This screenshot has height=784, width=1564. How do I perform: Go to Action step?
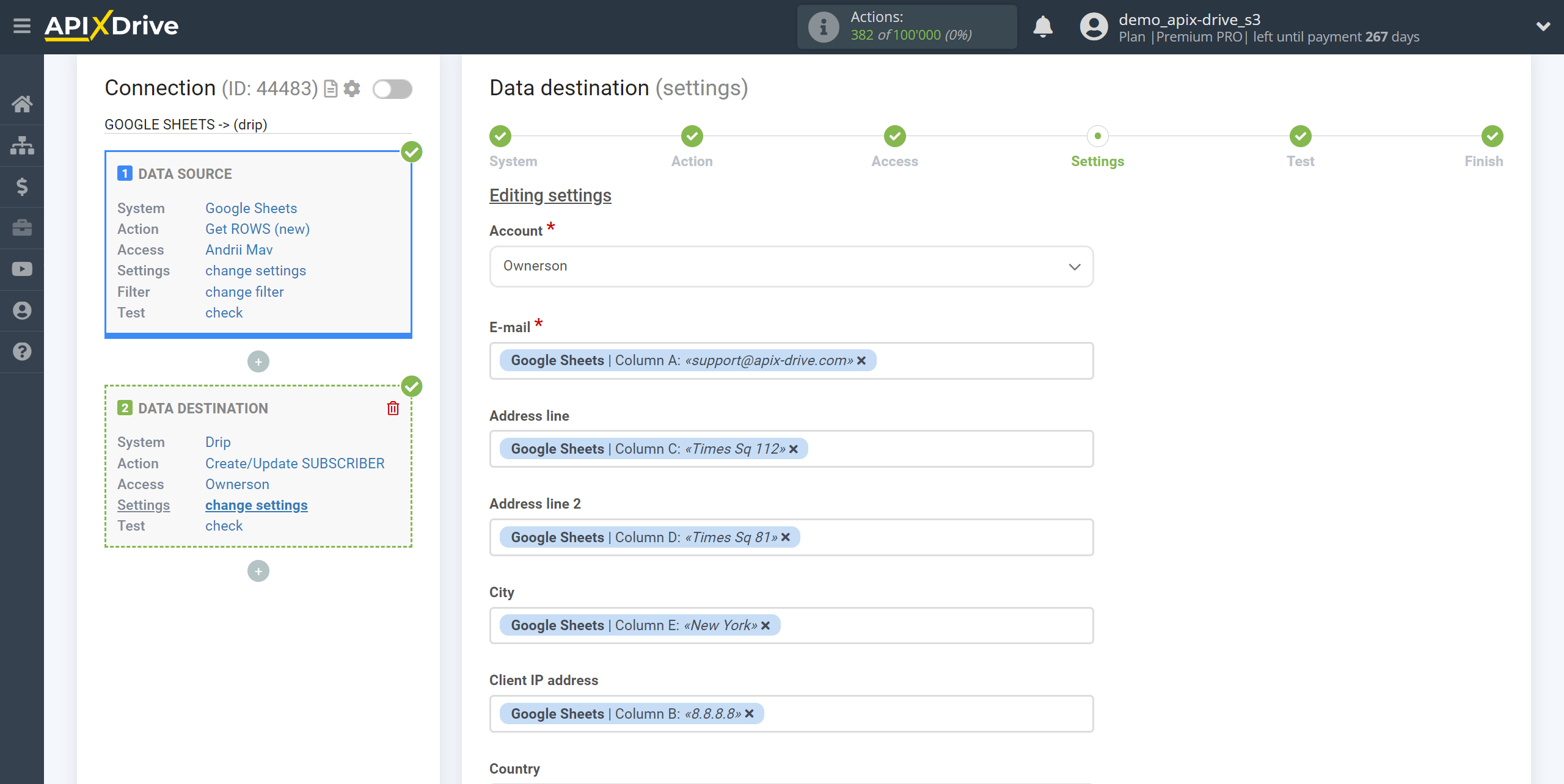[692, 136]
